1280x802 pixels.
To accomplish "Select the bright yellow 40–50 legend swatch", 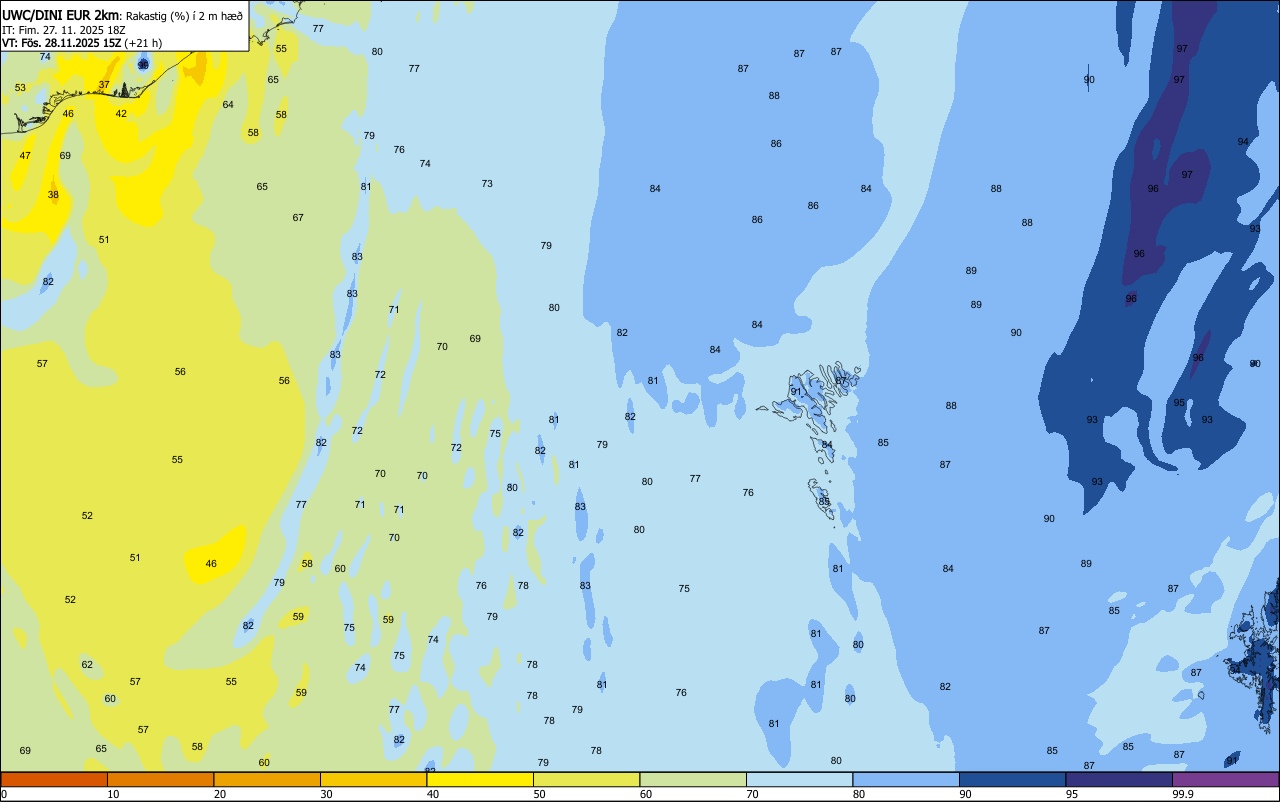I will coord(480,779).
